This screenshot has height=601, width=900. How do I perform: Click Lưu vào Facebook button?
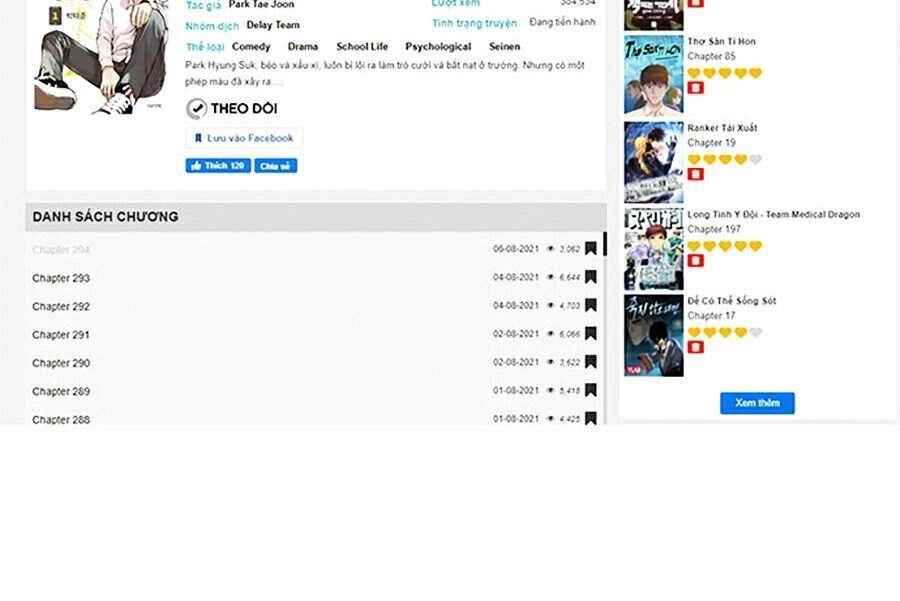coord(244,138)
